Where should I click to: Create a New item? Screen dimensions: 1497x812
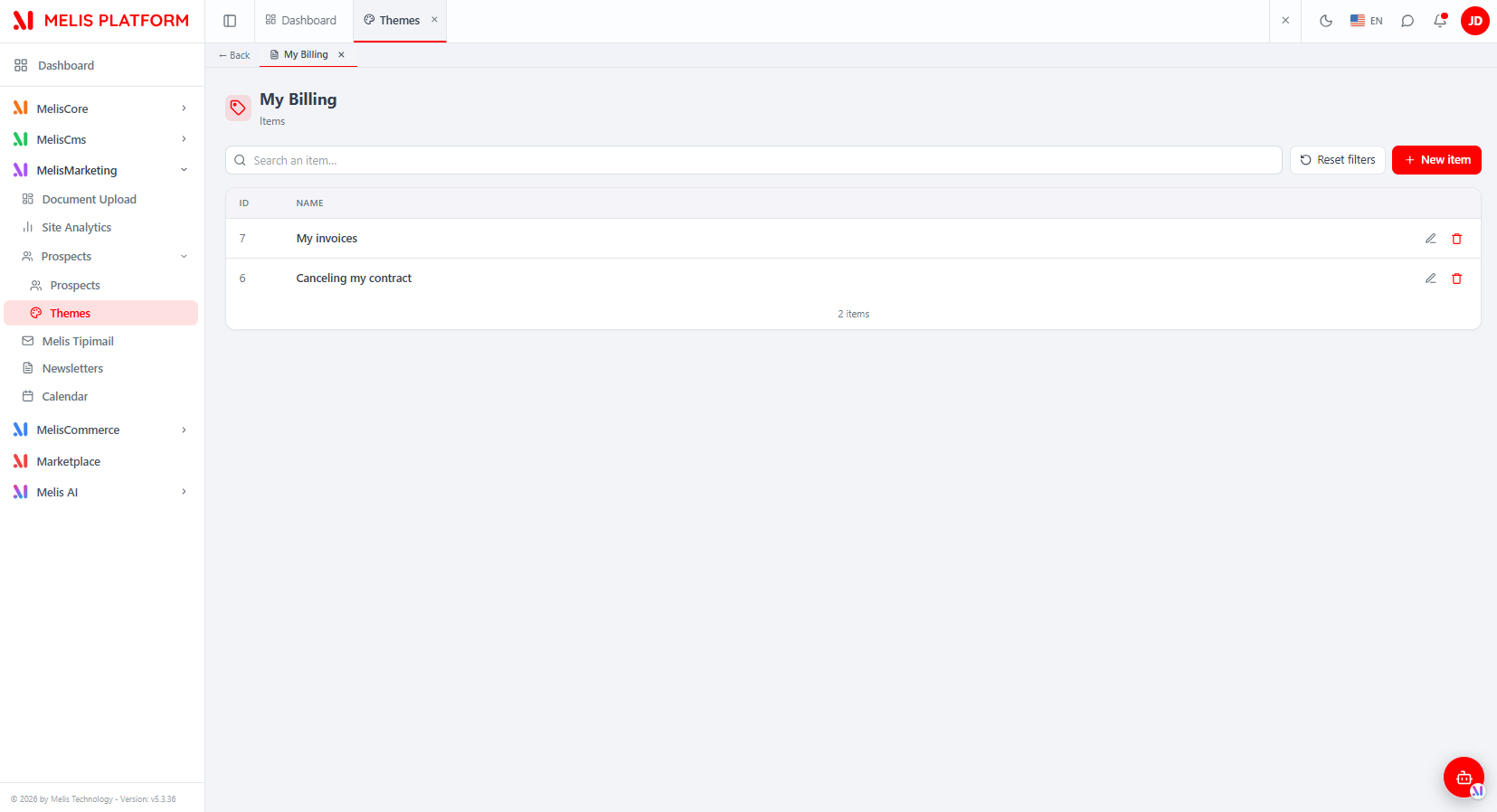point(1436,160)
